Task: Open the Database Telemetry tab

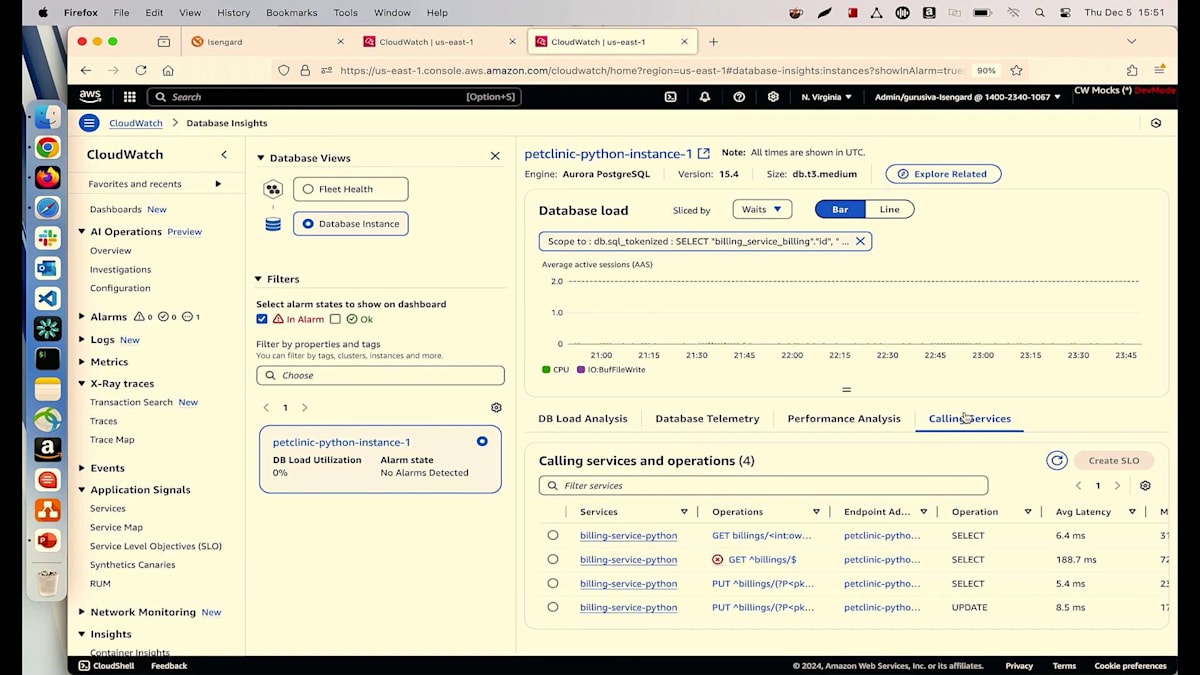Action: point(707,418)
